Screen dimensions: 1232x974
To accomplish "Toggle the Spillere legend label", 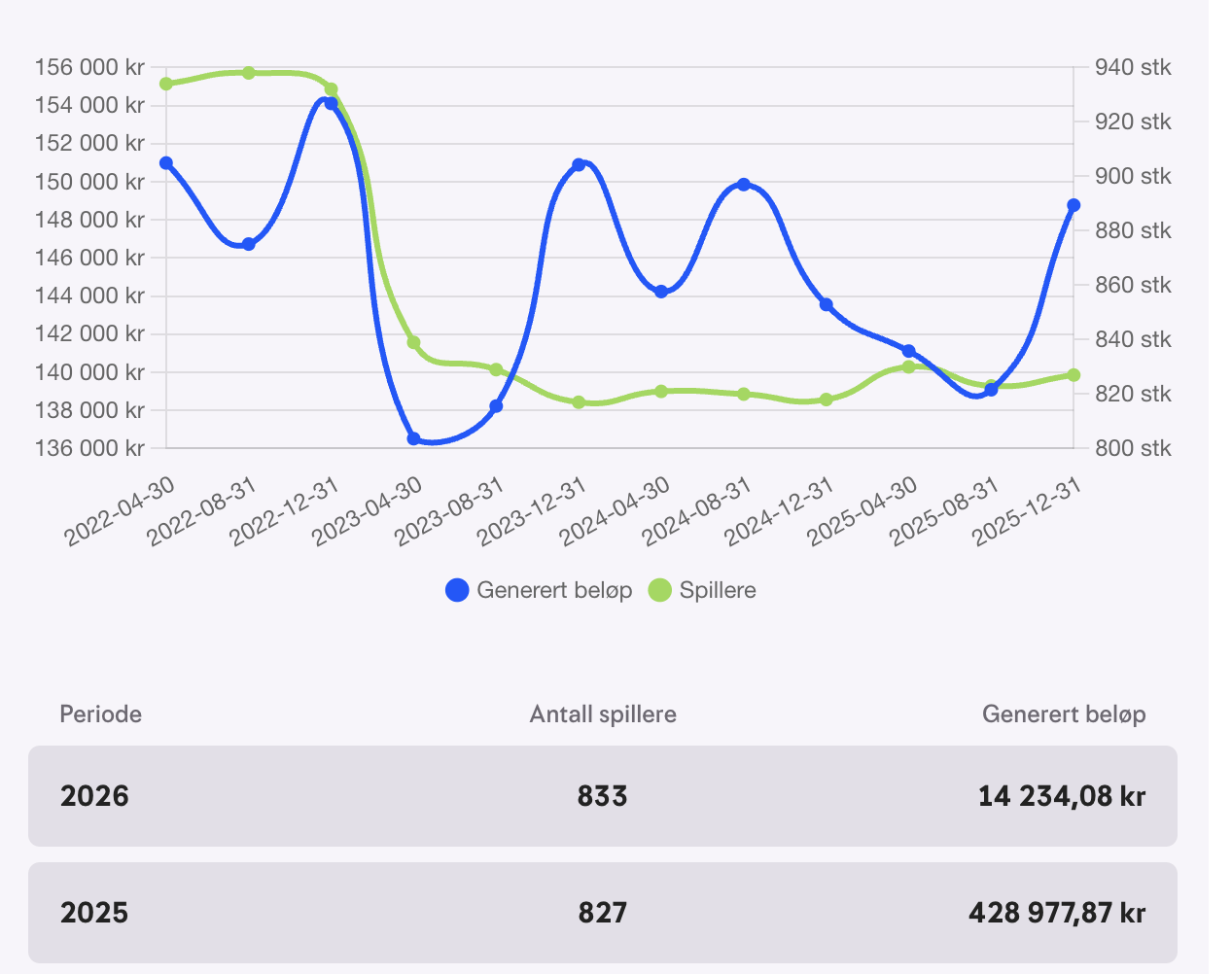I will click(718, 590).
